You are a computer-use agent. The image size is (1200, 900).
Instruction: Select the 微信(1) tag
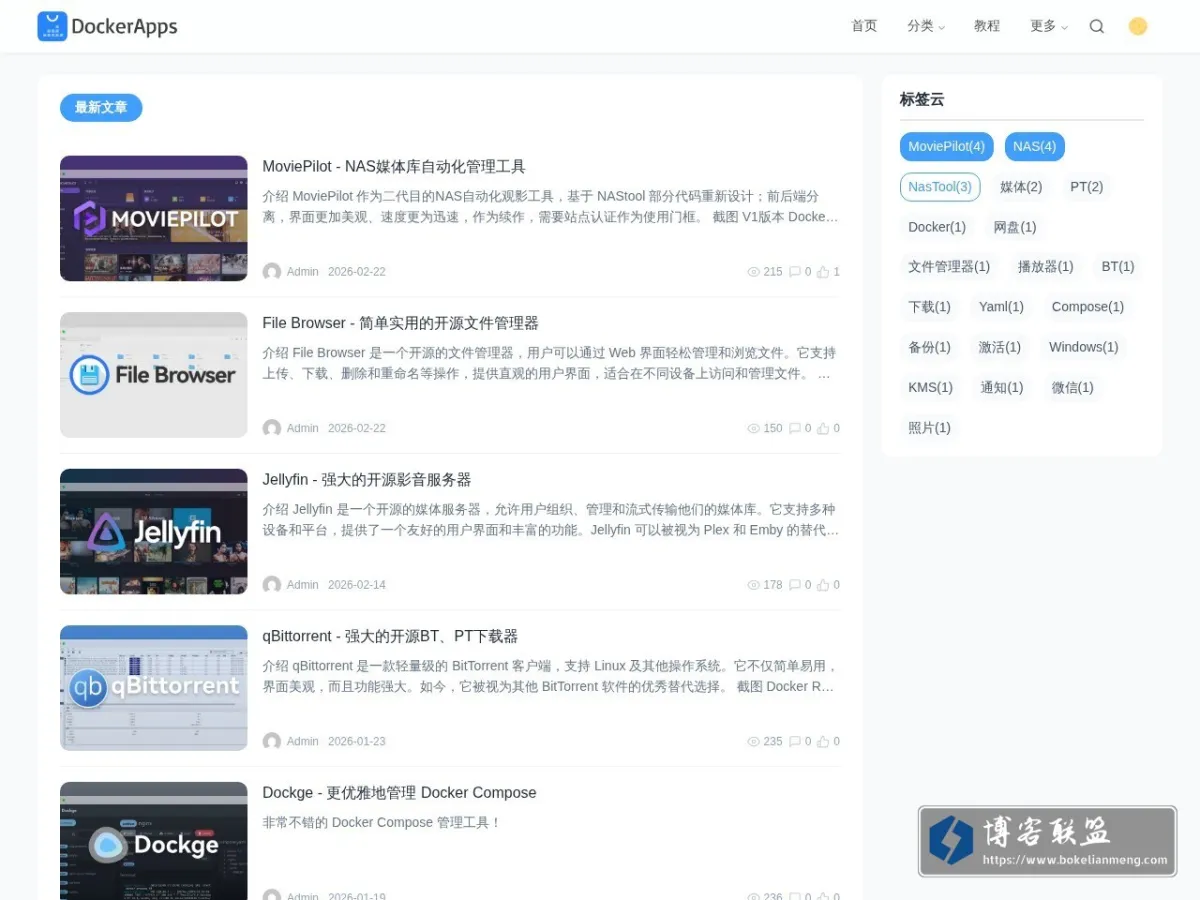(x=1072, y=387)
